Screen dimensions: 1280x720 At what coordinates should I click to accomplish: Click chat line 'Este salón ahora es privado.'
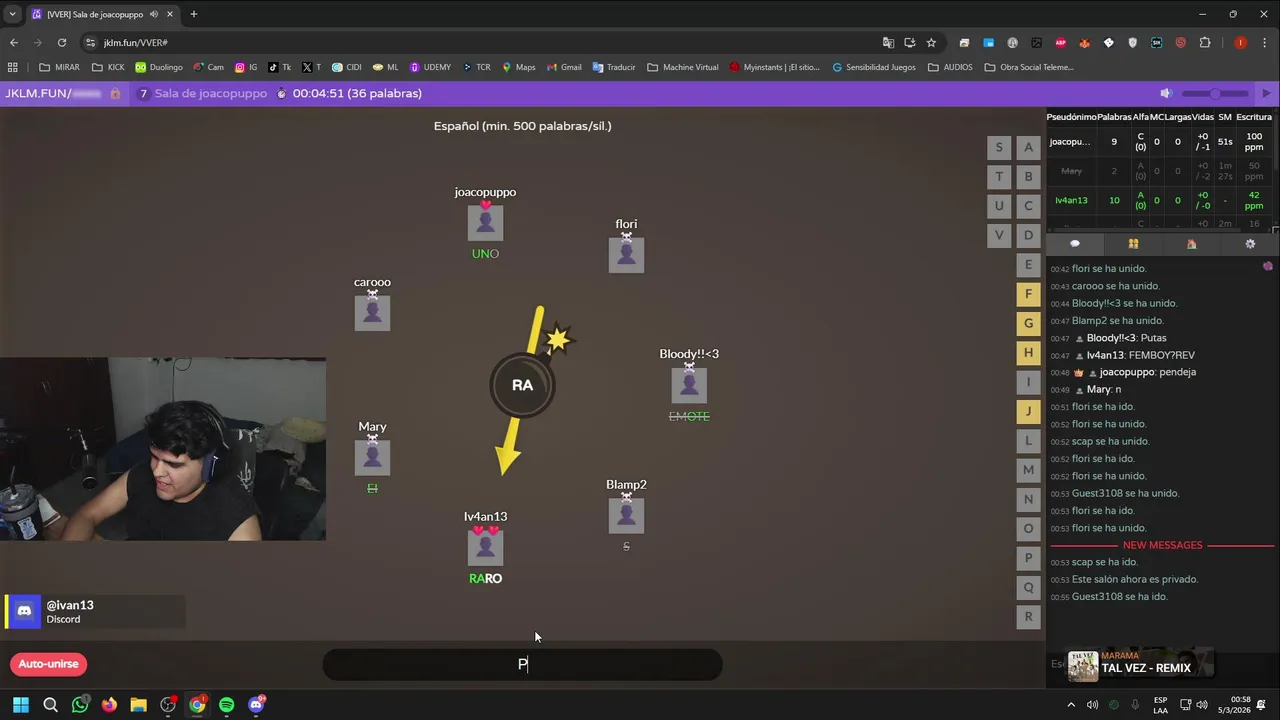pos(1135,579)
